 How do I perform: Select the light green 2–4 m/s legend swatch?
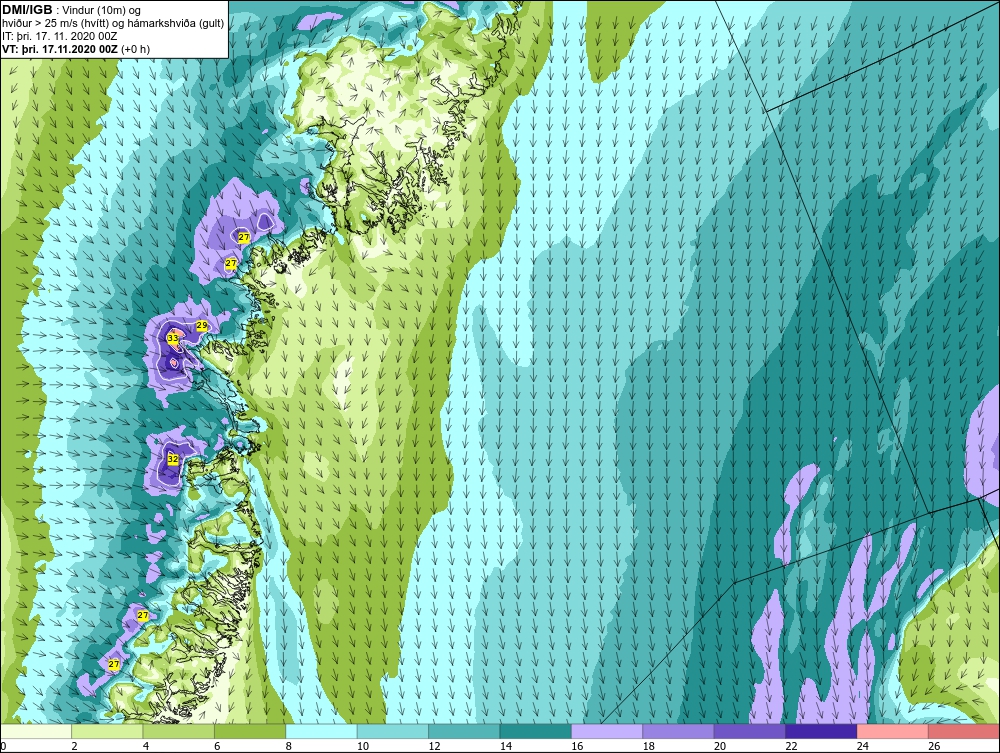[107, 731]
